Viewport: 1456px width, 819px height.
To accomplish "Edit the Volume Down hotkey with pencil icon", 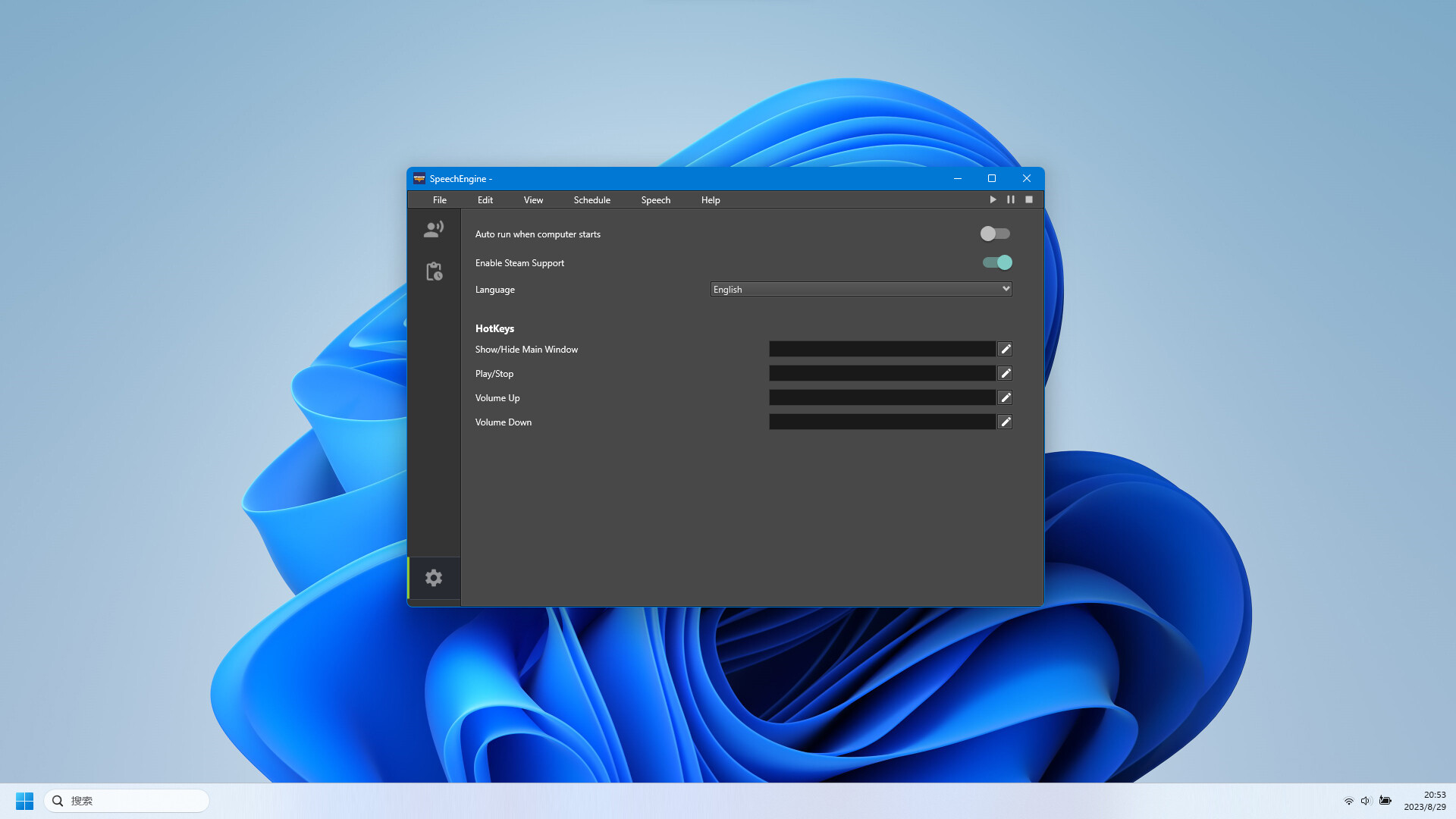I will 1005,422.
